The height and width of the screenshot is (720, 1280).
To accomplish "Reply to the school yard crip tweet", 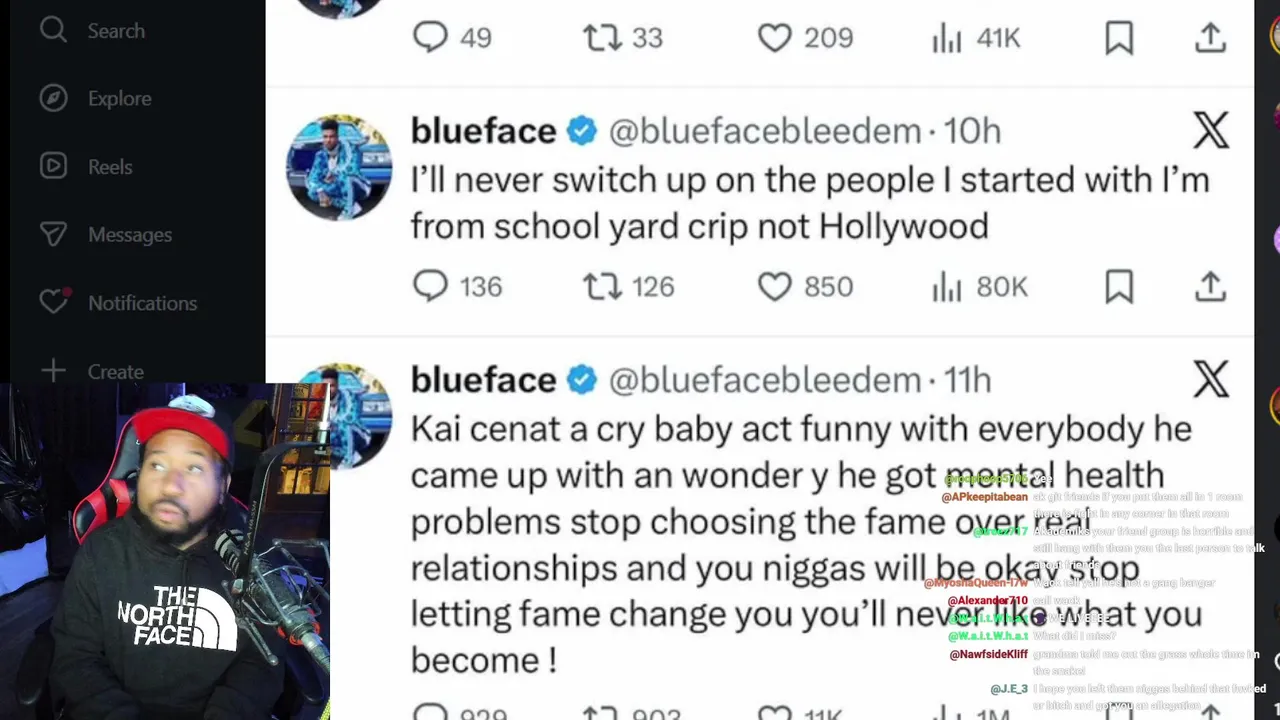I will click(431, 287).
